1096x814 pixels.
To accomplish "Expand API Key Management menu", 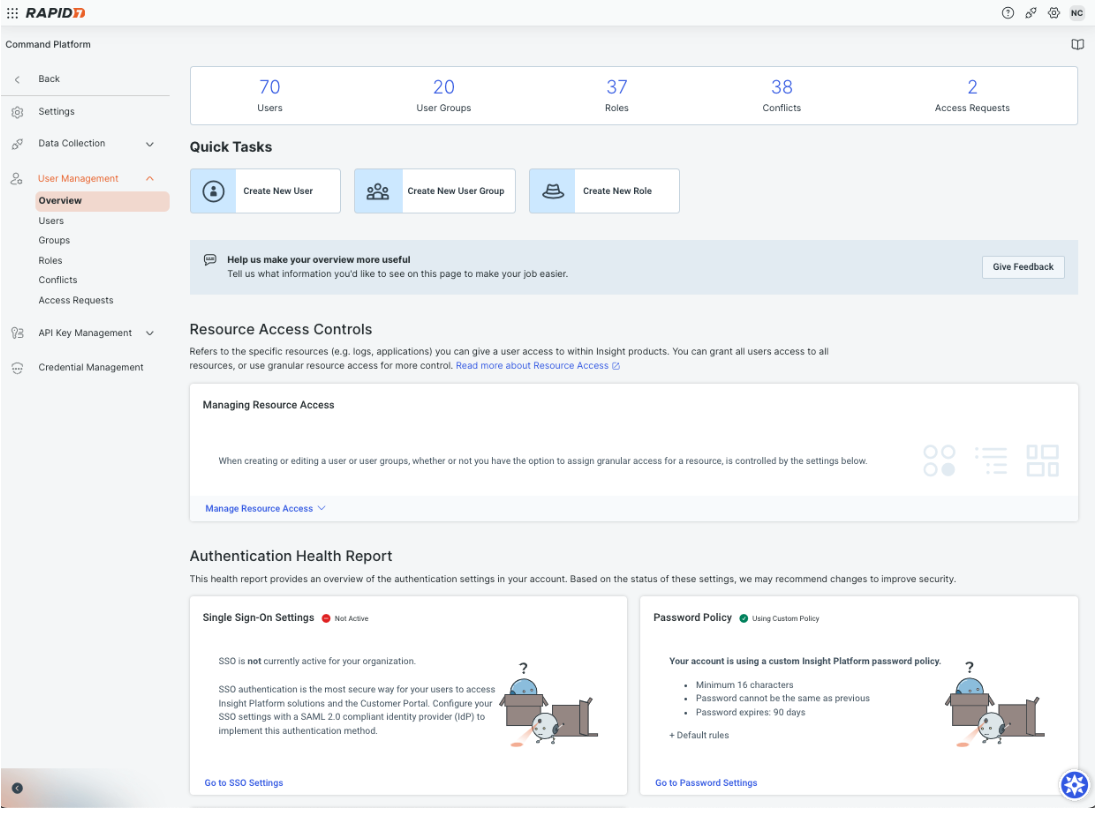I will click(150, 333).
